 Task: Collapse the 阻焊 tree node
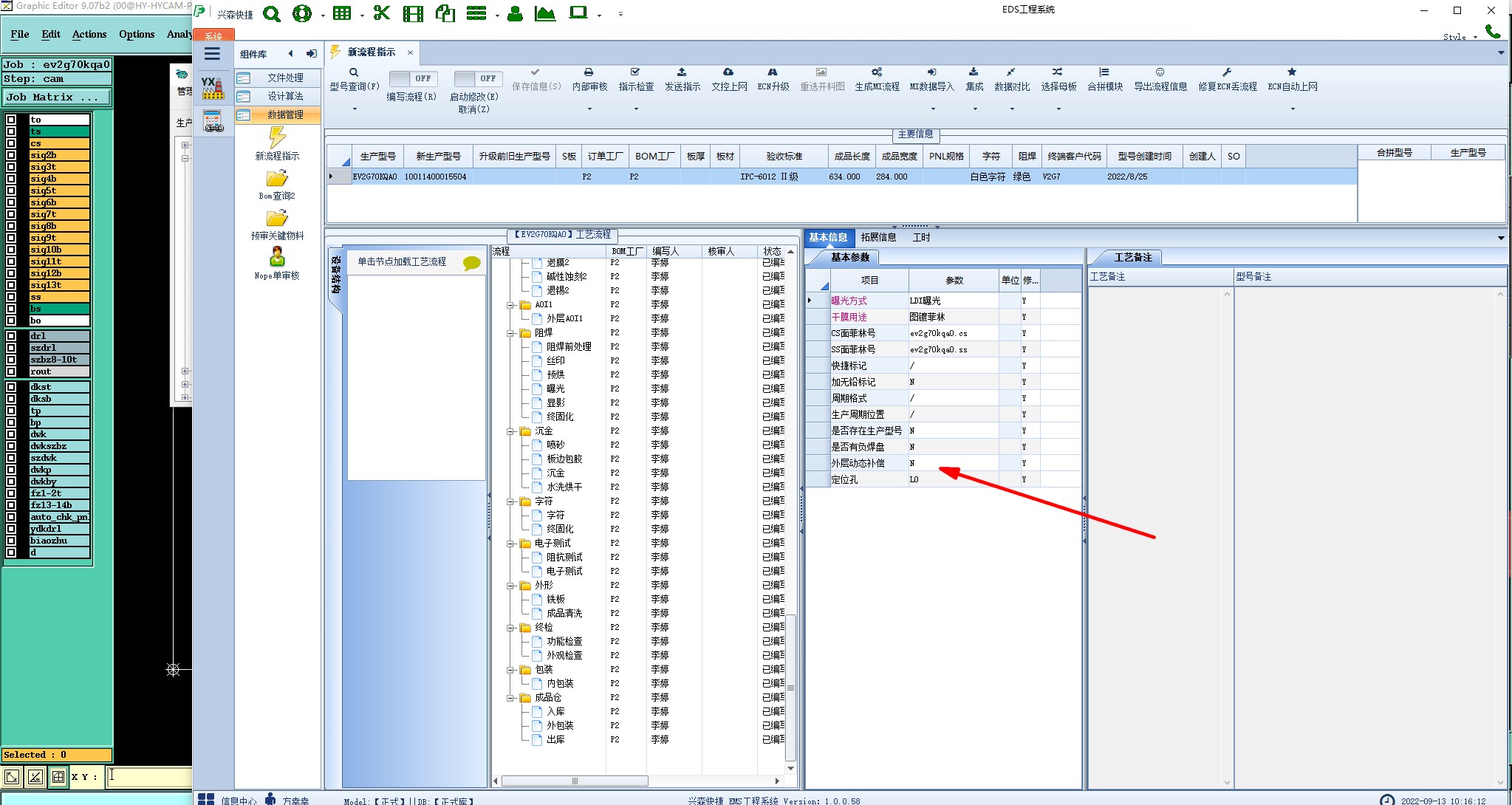[x=510, y=333]
